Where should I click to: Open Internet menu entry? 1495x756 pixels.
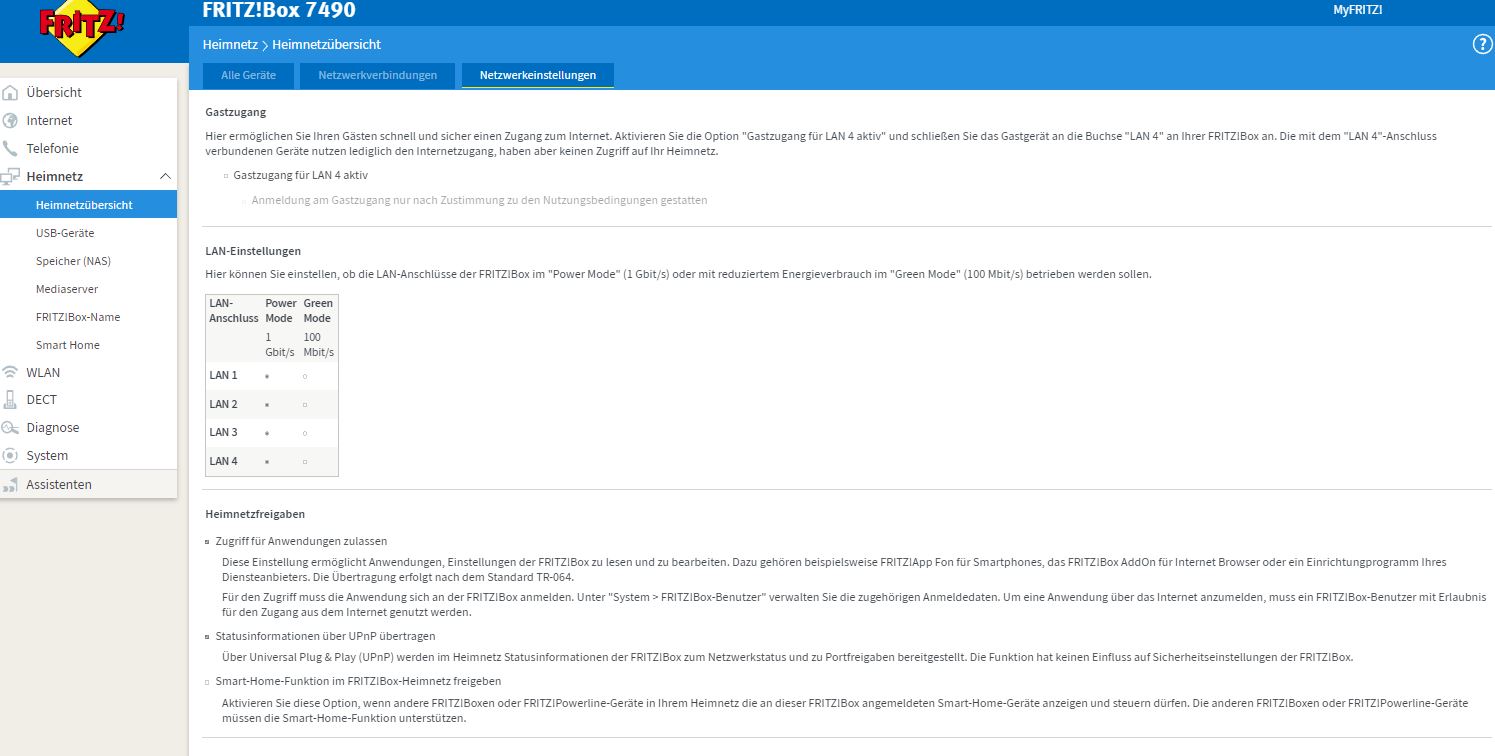coord(50,121)
